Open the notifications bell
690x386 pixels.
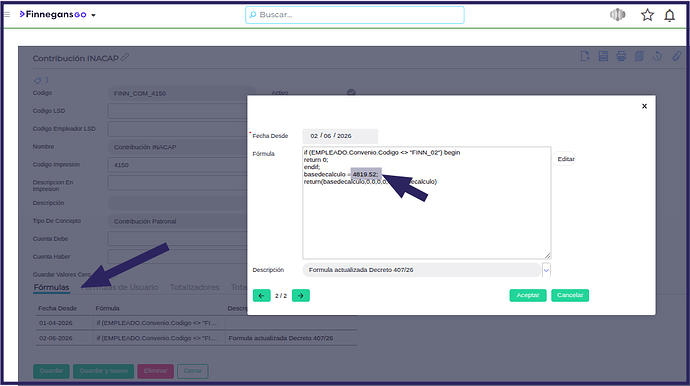(x=669, y=15)
